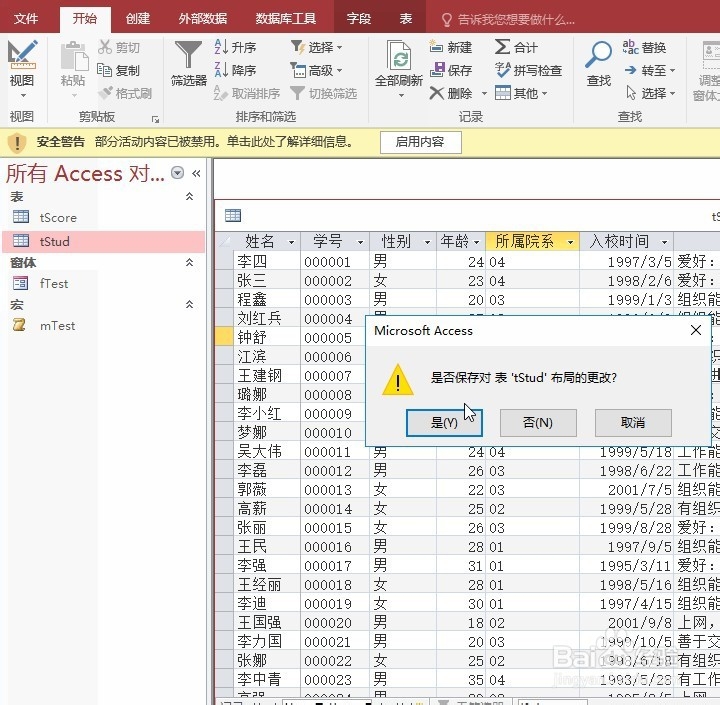Run Spelling check (拼写检查)

529,70
